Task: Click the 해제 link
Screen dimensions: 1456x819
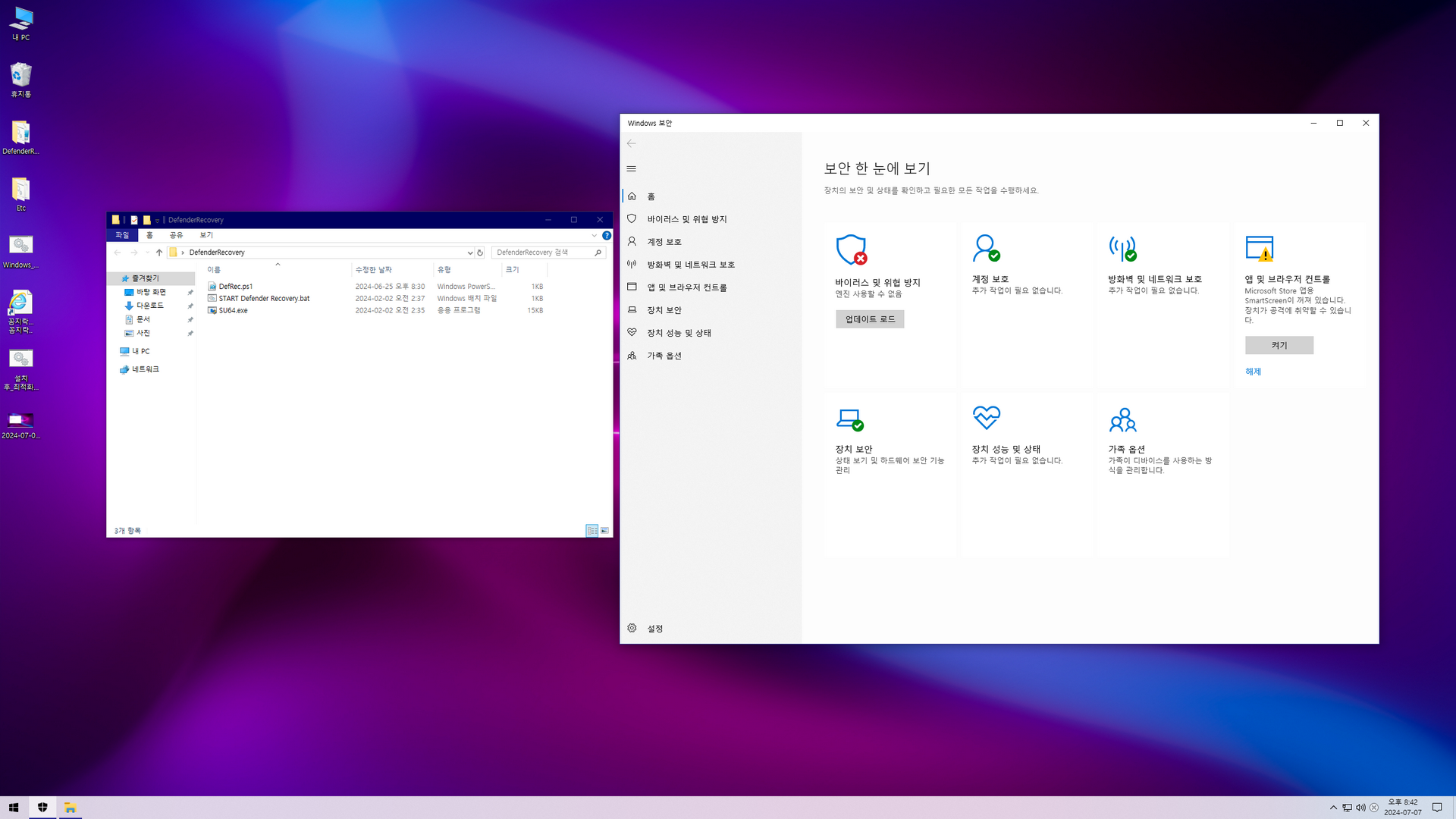Action: [x=1253, y=372]
